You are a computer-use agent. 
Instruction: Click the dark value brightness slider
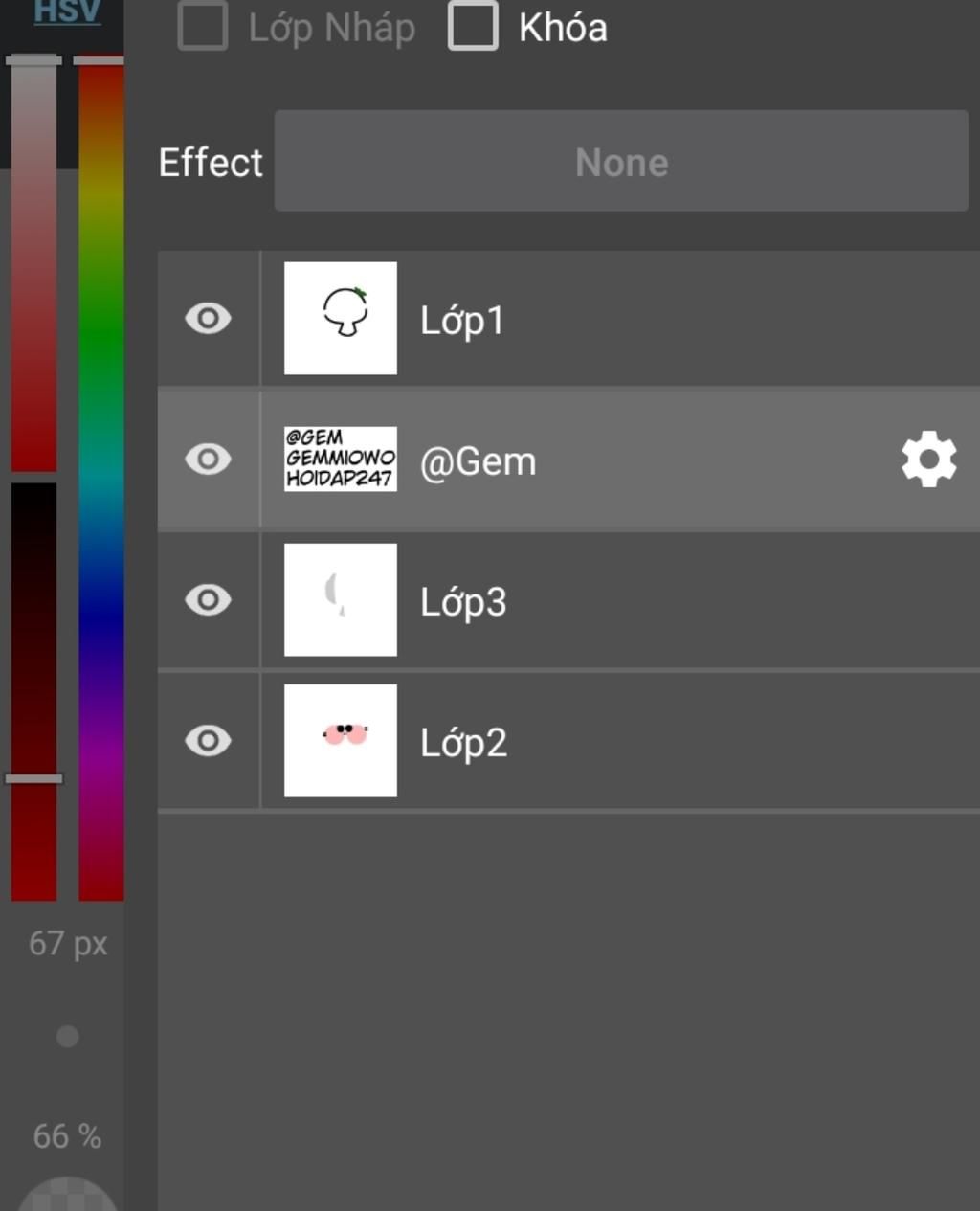tap(33, 689)
